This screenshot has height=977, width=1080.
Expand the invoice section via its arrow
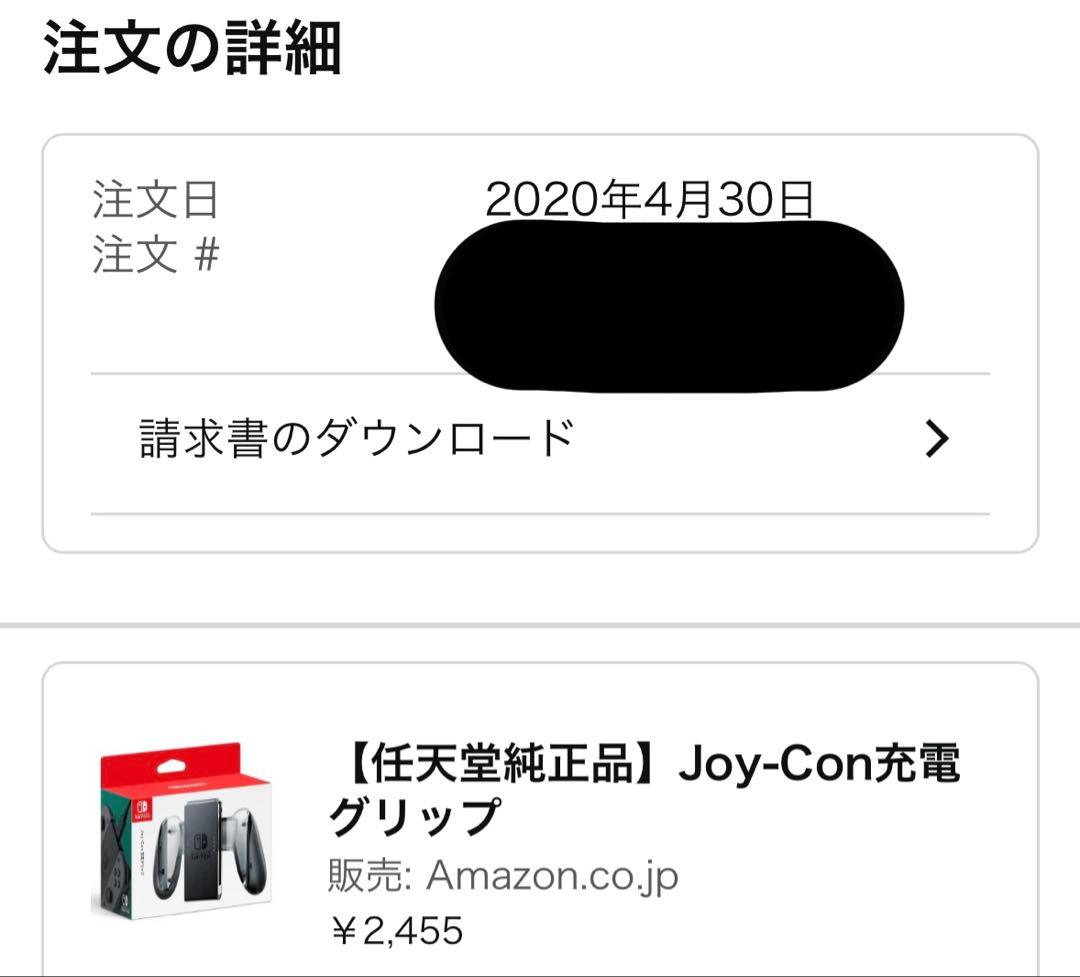click(x=936, y=437)
